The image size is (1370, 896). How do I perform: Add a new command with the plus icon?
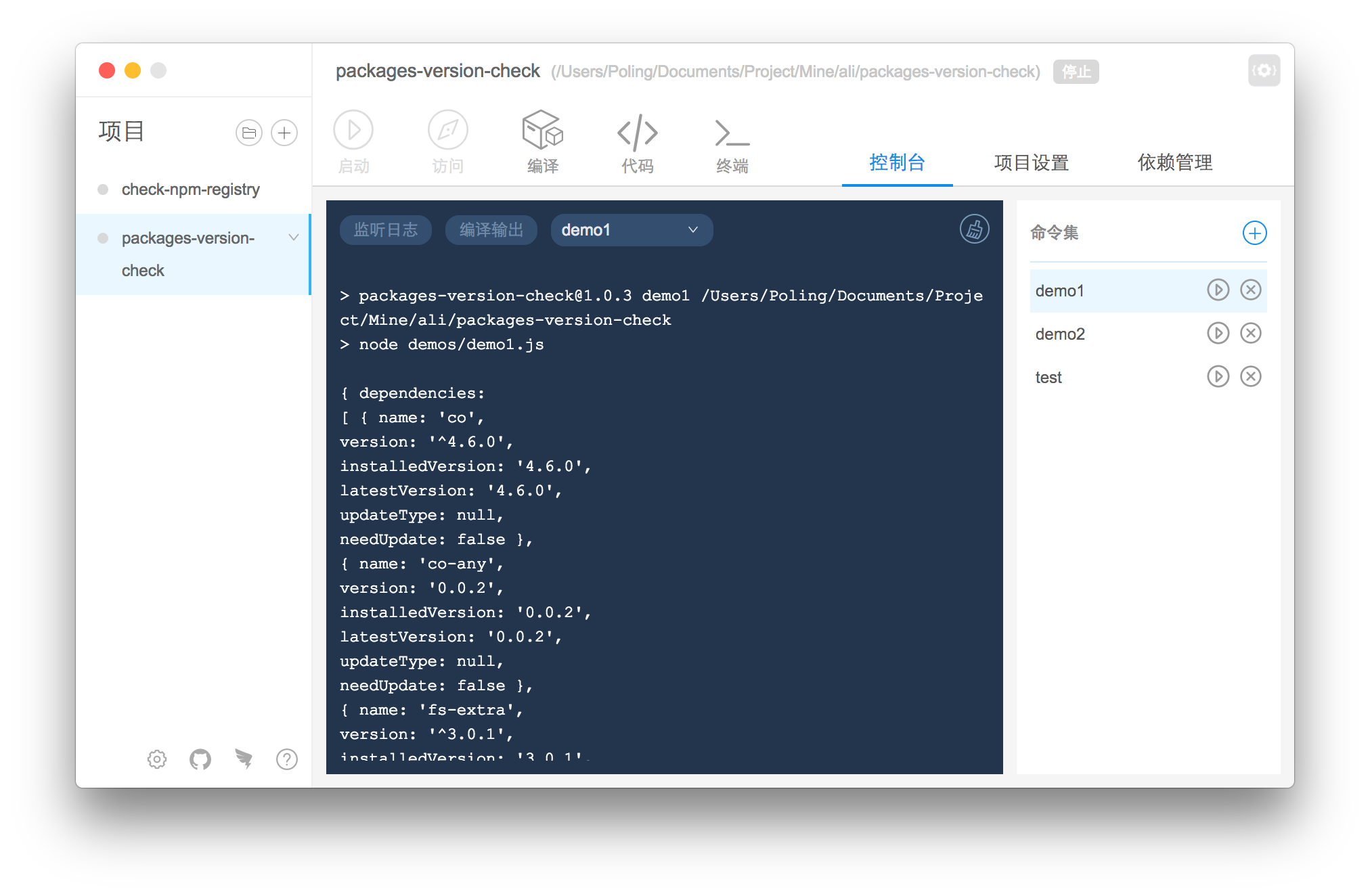(x=1254, y=233)
